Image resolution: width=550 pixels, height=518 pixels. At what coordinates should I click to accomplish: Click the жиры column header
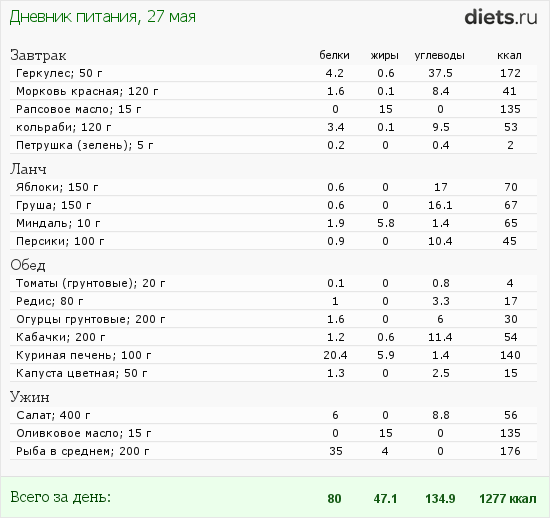pyautogui.click(x=385, y=56)
